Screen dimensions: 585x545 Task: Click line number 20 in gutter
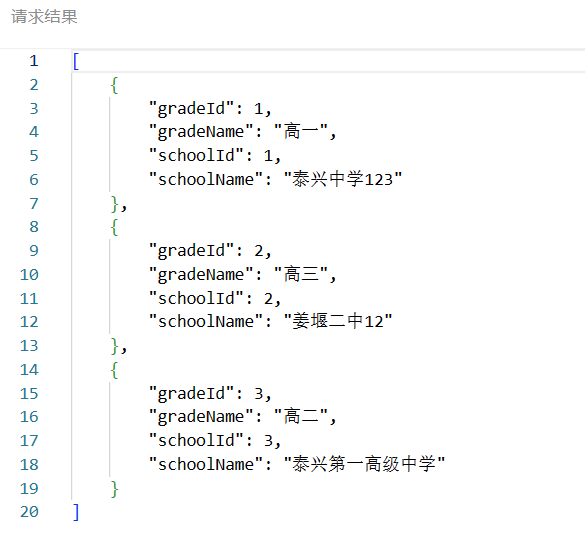(29, 512)
